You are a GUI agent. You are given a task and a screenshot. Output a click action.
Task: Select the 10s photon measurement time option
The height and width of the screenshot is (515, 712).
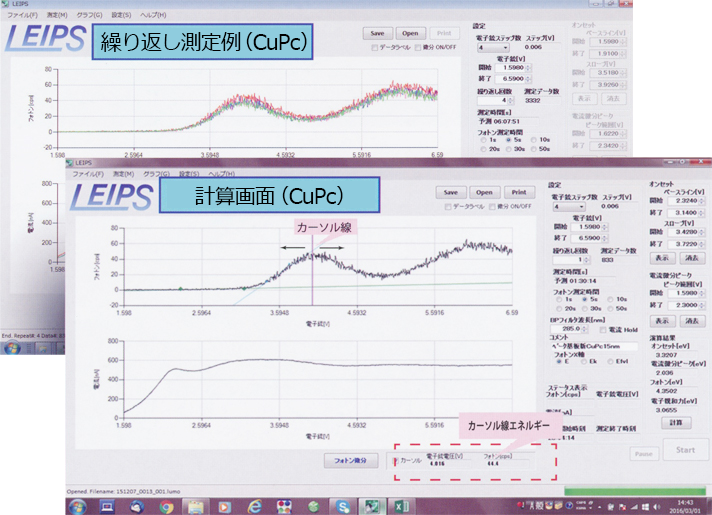click(x=614, y=299)
